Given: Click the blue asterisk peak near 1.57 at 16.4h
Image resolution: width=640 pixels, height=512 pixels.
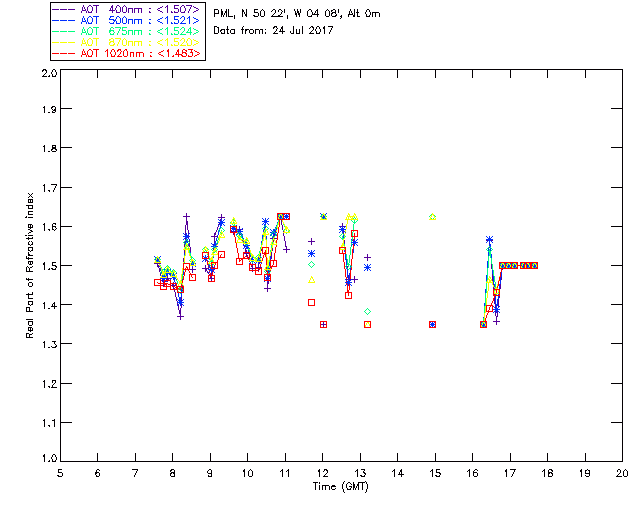Looking at the screenshot, I should point(489,240).
